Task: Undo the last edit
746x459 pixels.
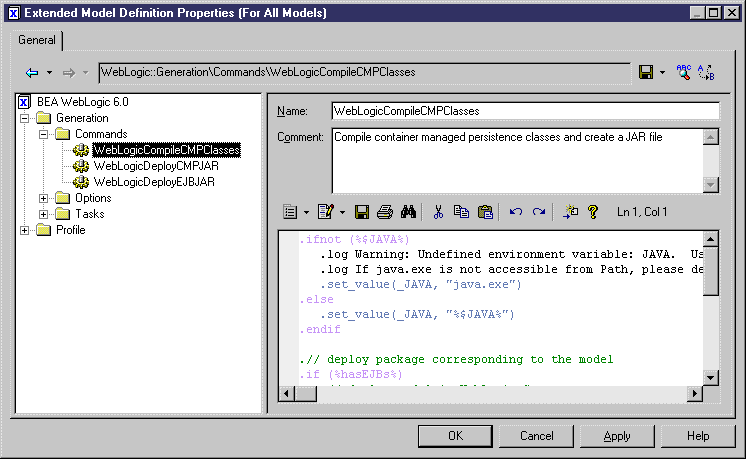Action: 516,212
